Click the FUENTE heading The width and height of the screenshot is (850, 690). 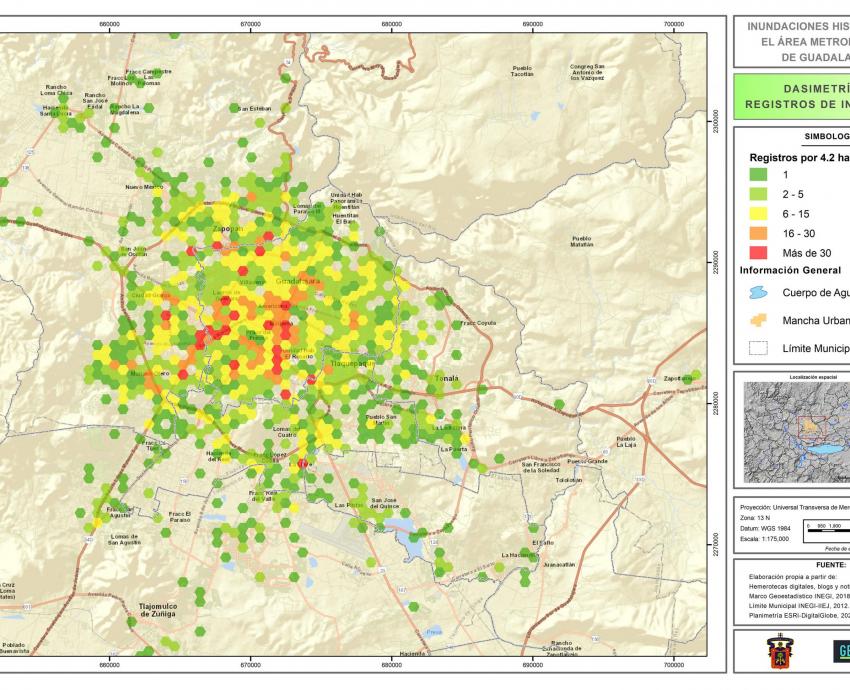pyautogui.click(x=831, y=564)
